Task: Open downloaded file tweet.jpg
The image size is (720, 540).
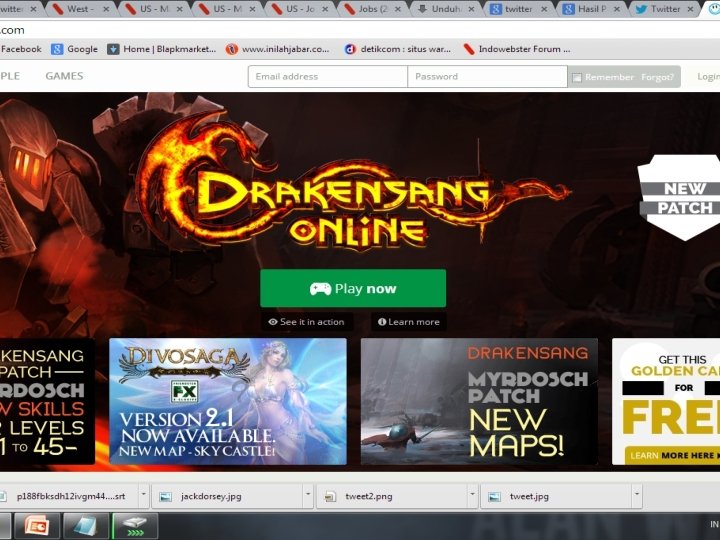Action: click(556, 496)
